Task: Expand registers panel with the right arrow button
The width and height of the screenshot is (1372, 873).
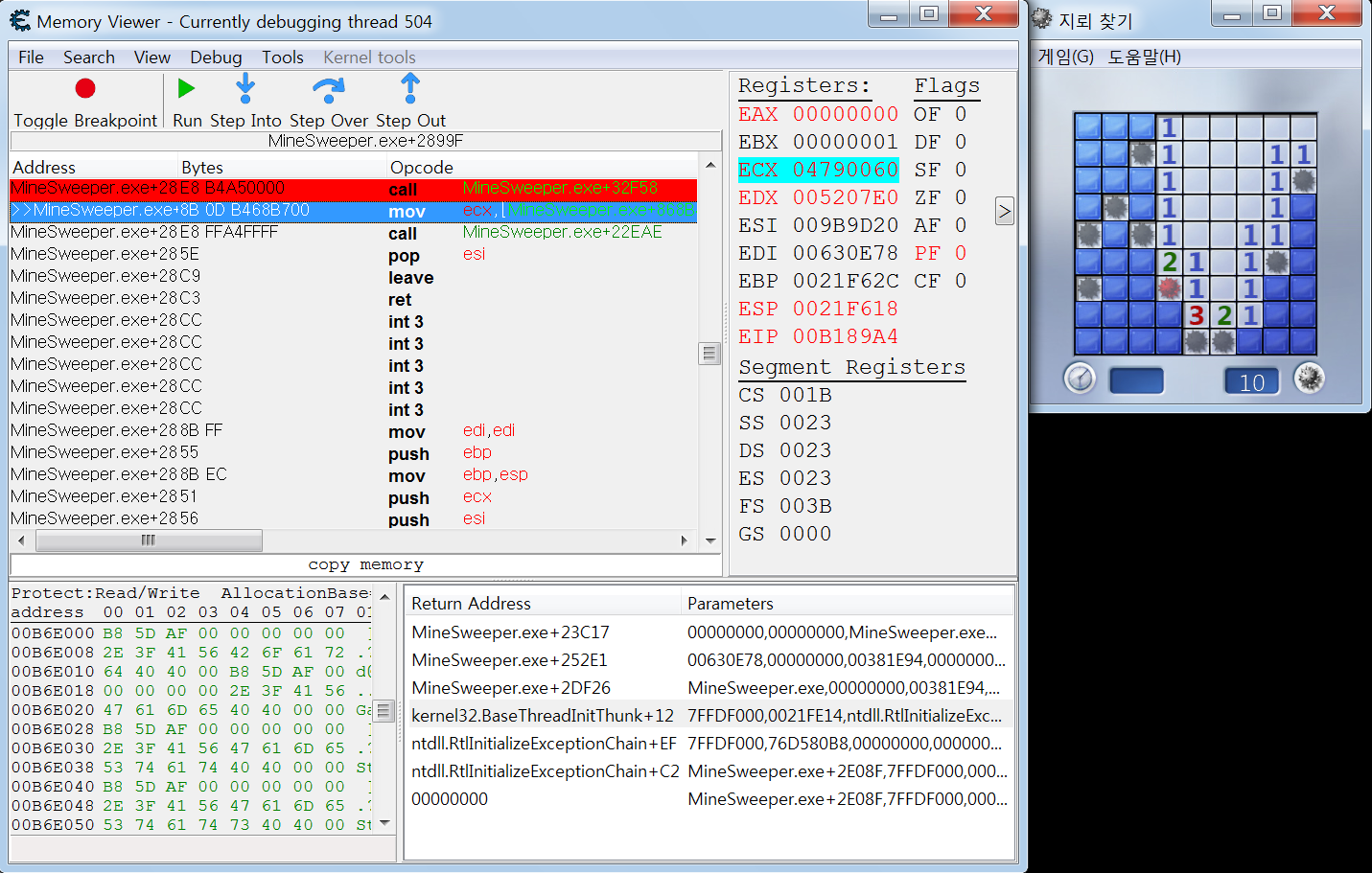Action: [1004, 211]
